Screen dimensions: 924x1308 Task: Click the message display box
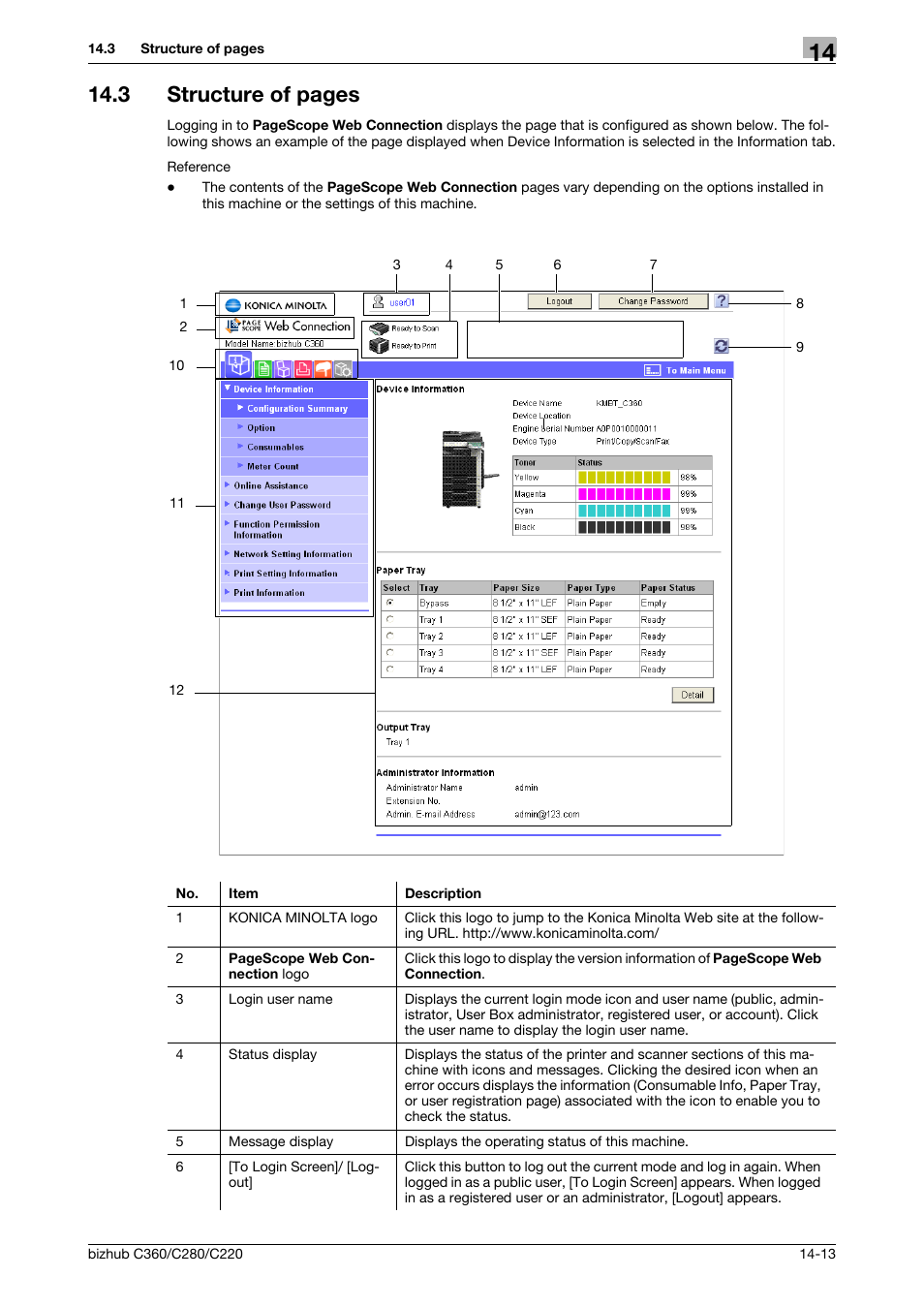point(575,339)
